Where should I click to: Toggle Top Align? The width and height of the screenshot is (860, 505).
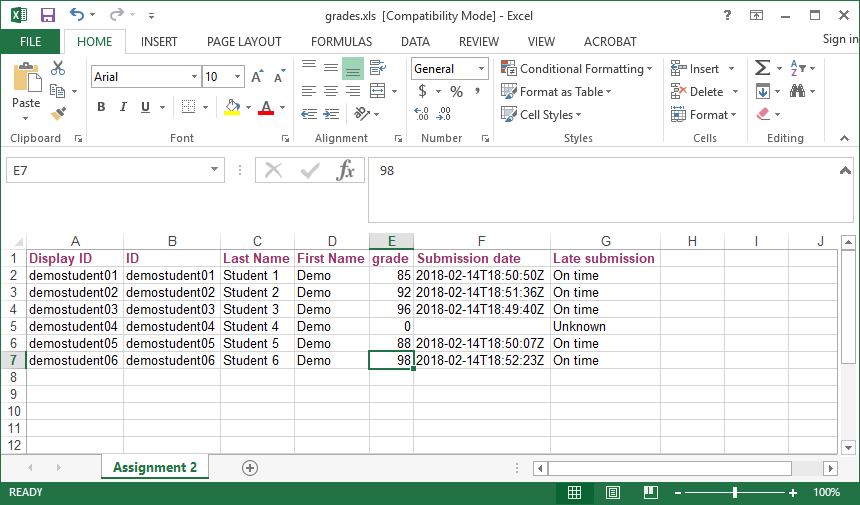[309, 66]
